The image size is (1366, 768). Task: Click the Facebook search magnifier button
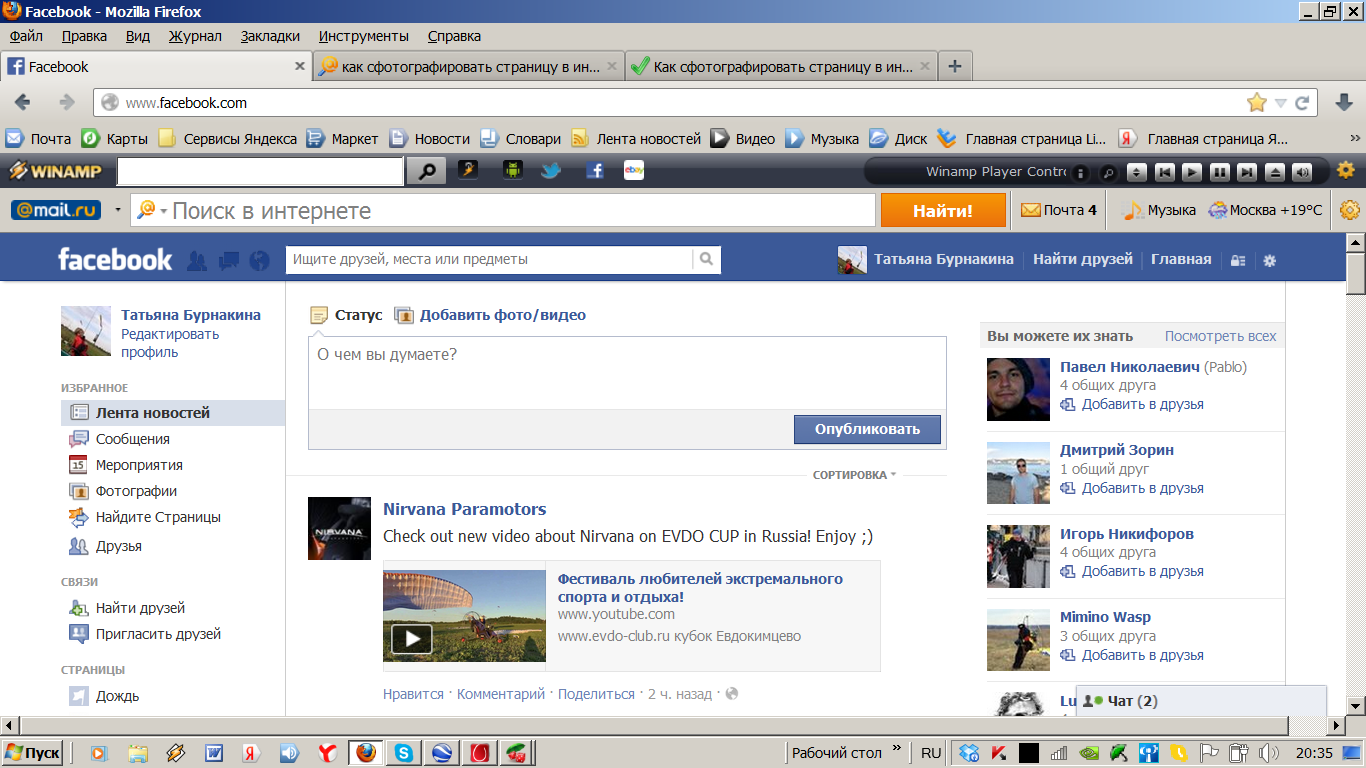707,259
